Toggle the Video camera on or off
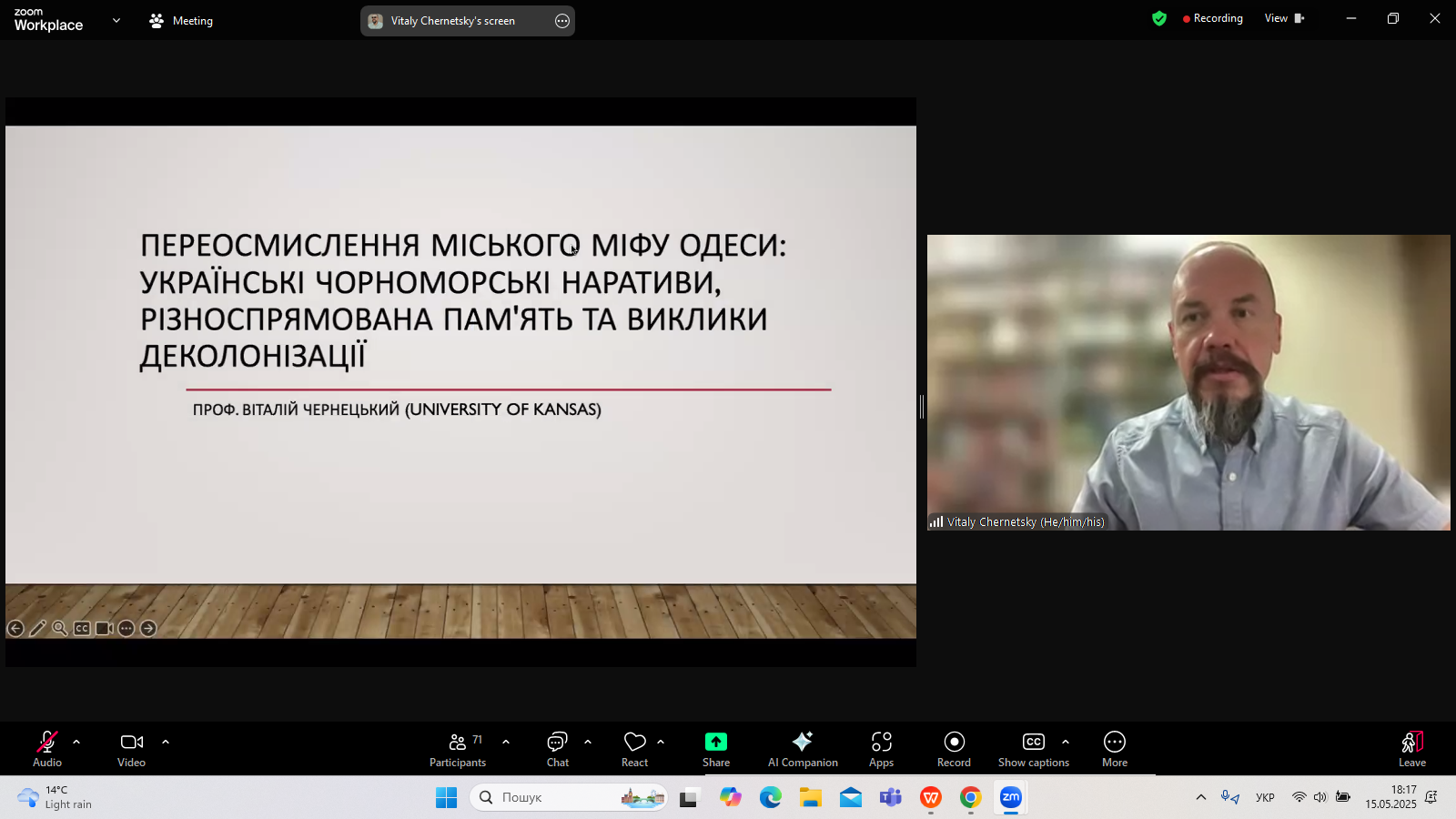The image size is (1456, 819). (x=132, y=750)
